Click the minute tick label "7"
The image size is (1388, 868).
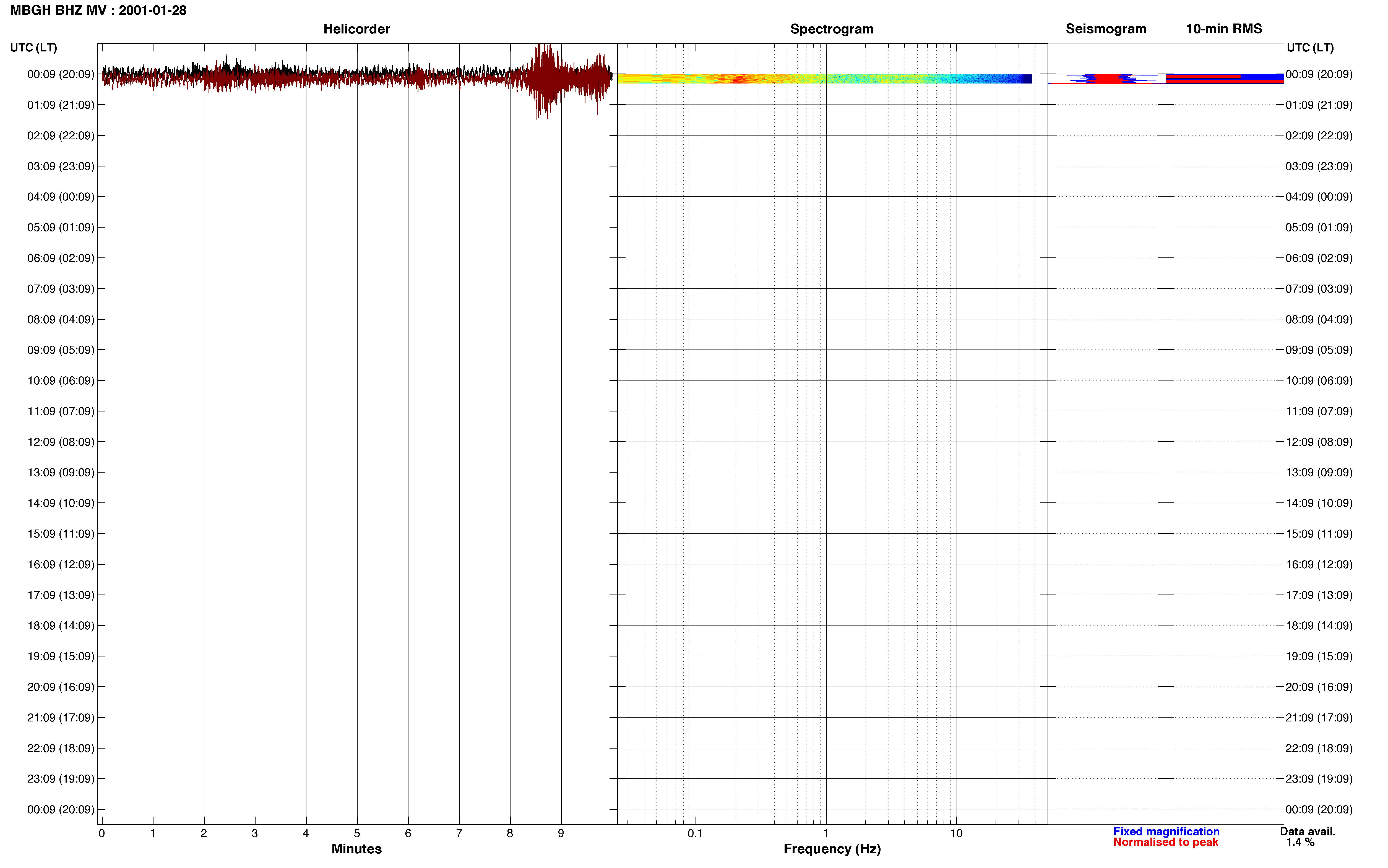[459, 833]
